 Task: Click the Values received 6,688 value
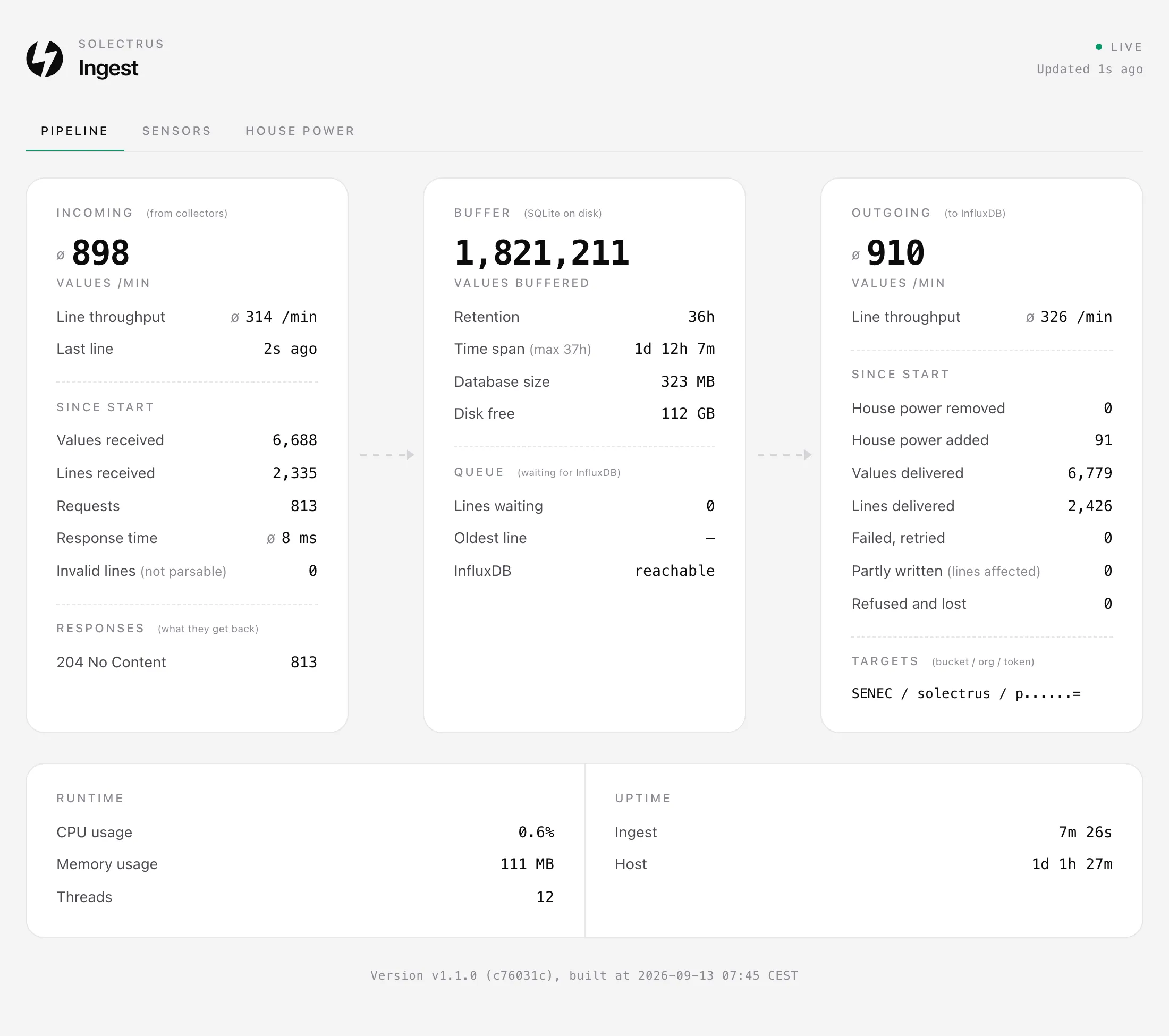click(x=294, y=440)
